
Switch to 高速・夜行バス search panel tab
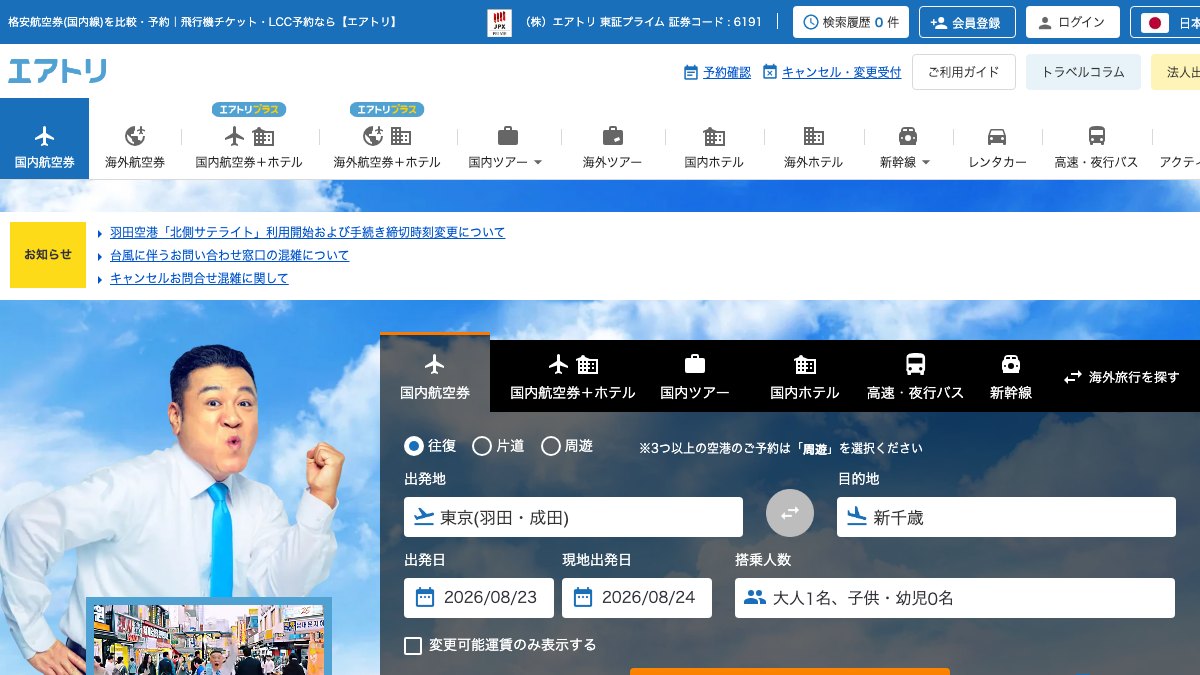click(x=915, y=376)
